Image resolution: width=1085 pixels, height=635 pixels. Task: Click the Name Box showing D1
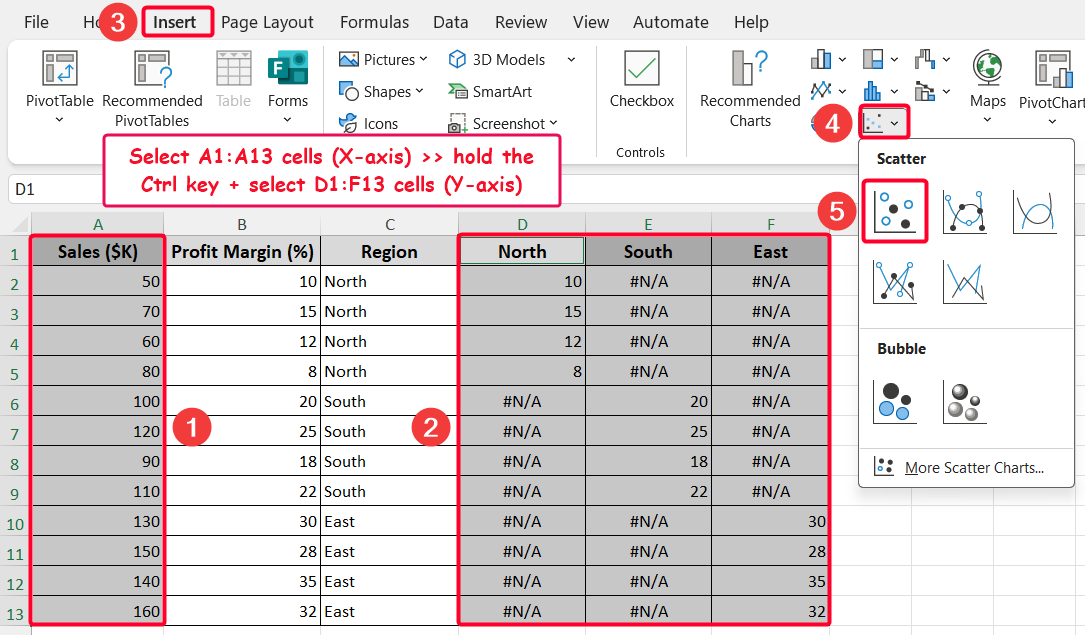(50, 189)
